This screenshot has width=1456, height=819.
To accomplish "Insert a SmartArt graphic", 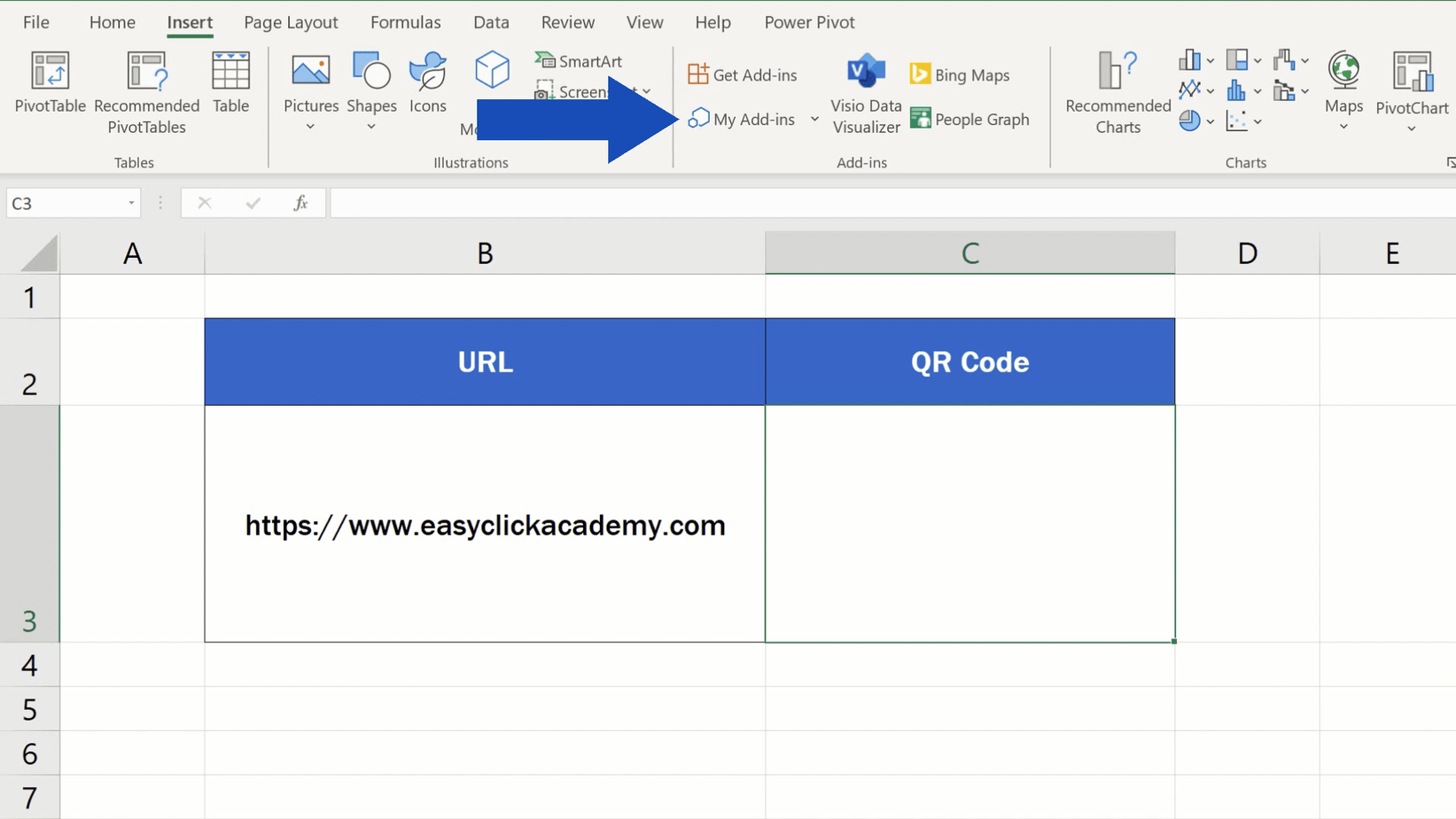I will (578, 60).
